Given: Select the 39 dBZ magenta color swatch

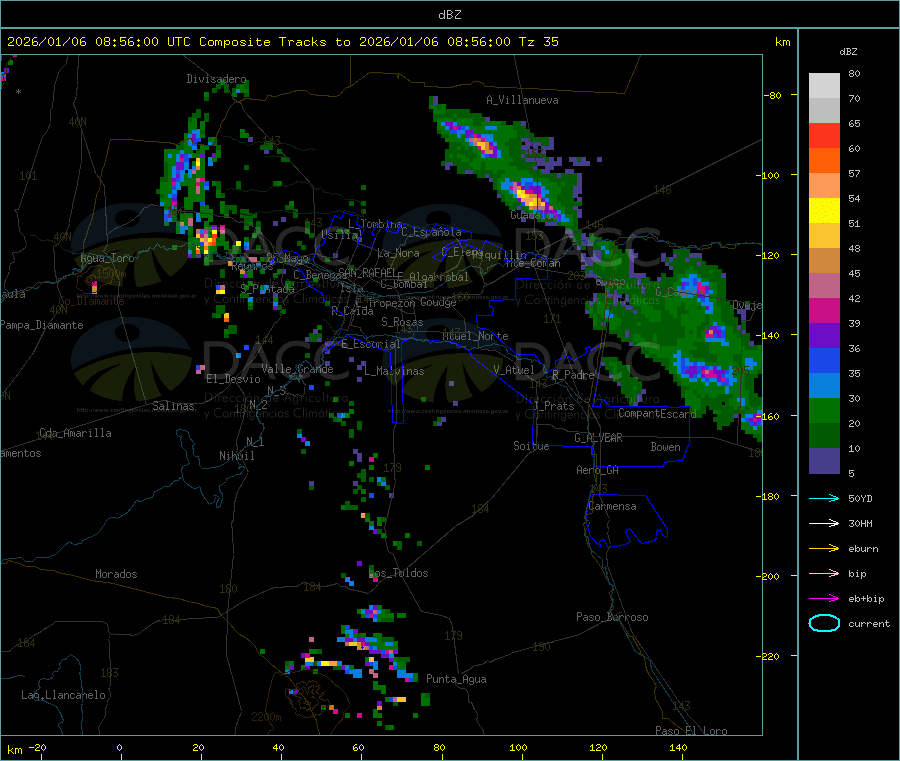Looking at the screenshot, I should click(824, 310).
